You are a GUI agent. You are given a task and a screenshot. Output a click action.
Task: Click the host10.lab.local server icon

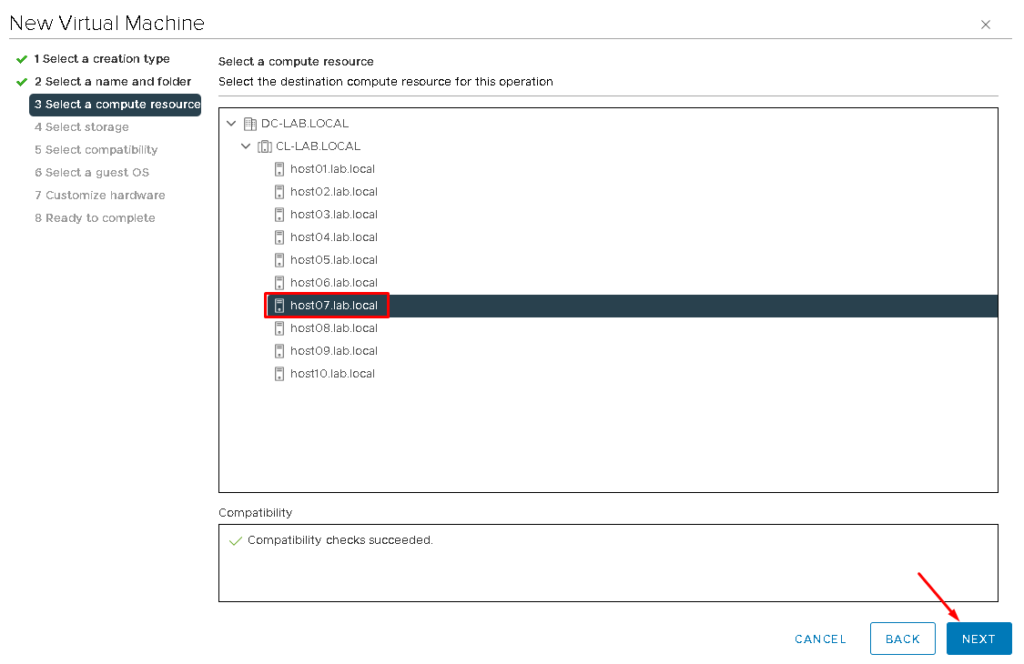point(280,374)
